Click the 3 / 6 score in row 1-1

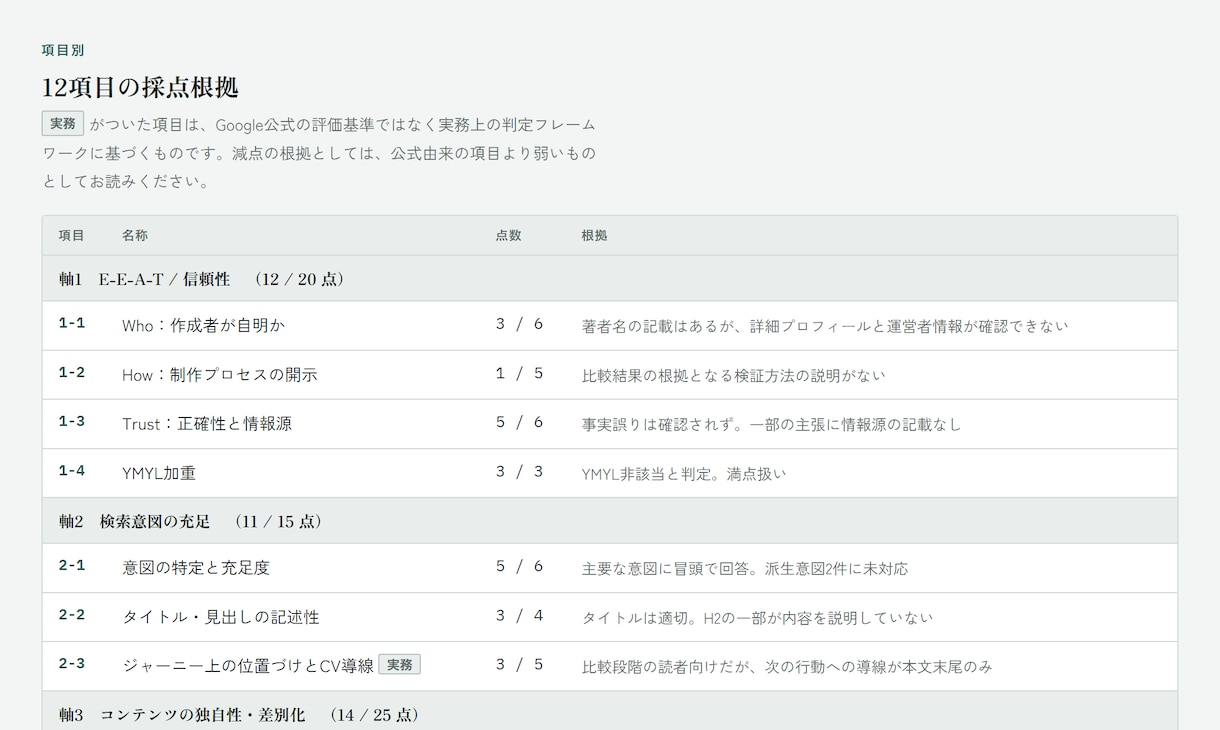[519, 324]
